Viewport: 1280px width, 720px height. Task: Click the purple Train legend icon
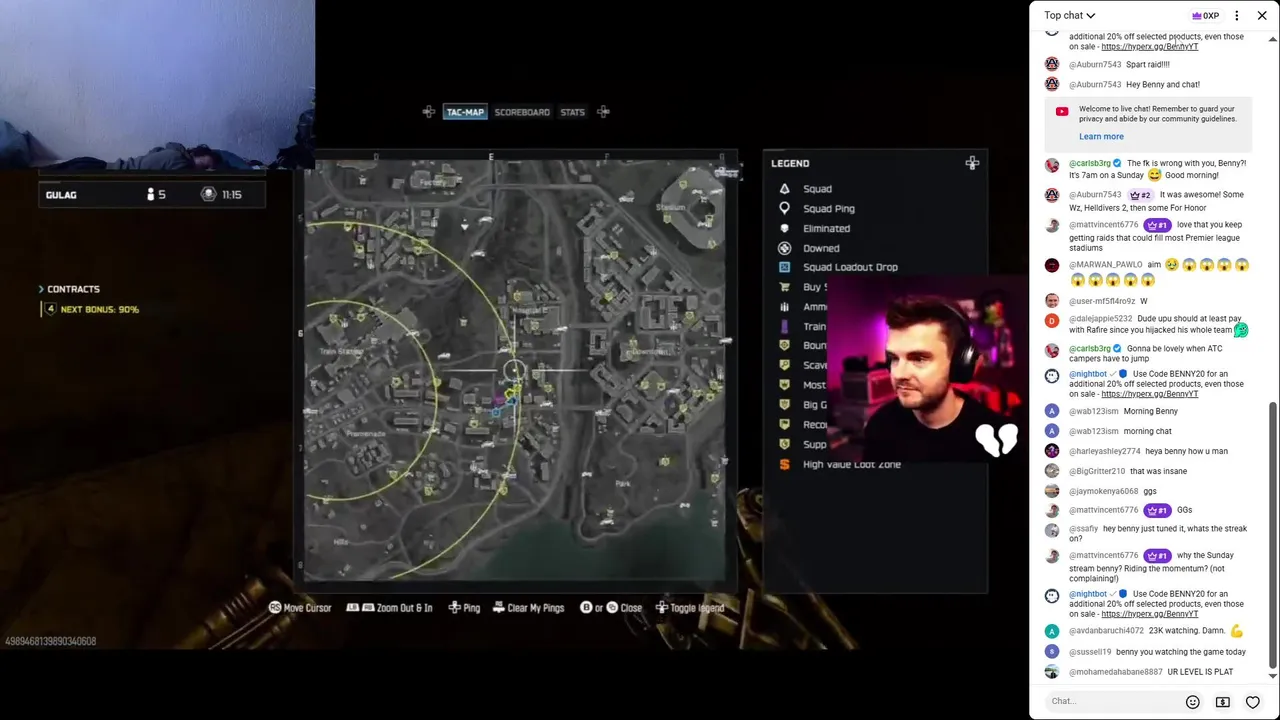pos(784,326)
